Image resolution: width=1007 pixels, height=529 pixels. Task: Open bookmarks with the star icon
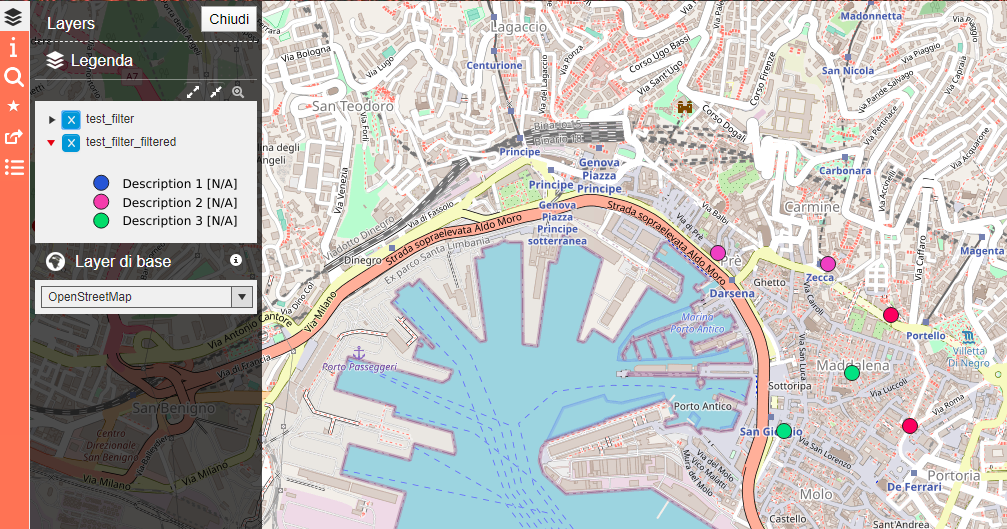[x=13, y=106]
